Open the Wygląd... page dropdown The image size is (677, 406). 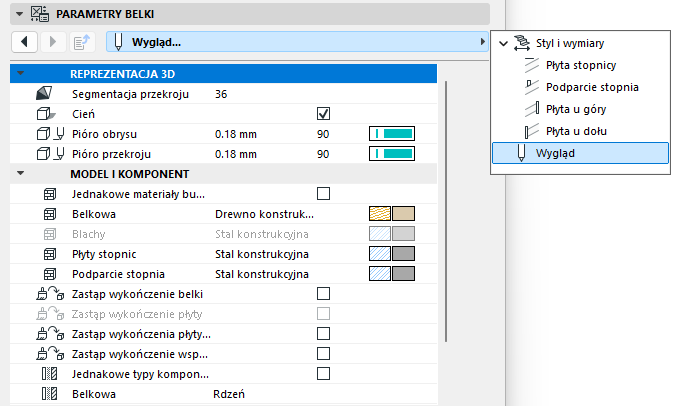pos(297,42)
